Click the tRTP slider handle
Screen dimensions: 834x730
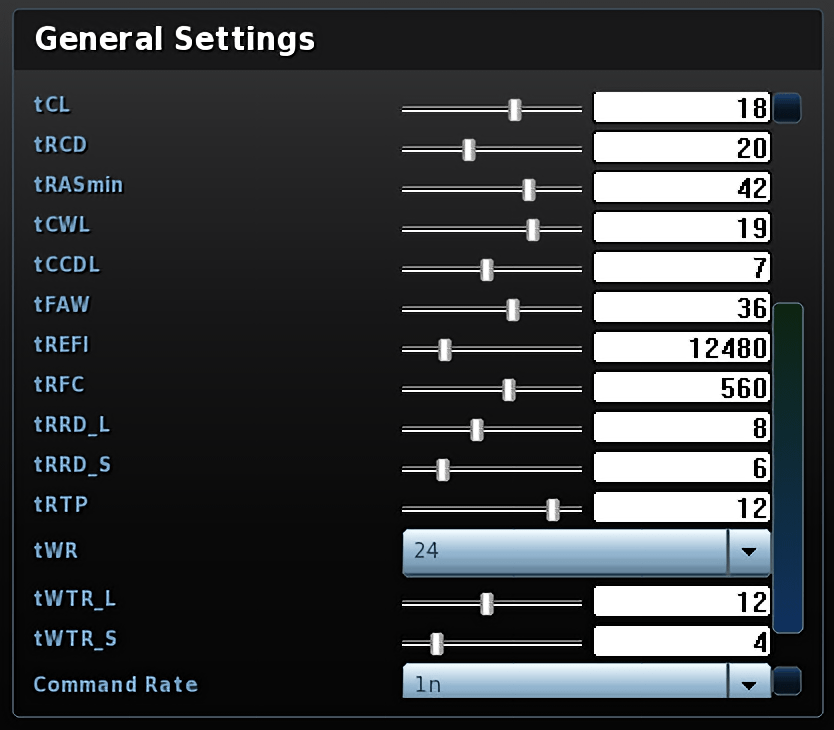tap(553, 510)
